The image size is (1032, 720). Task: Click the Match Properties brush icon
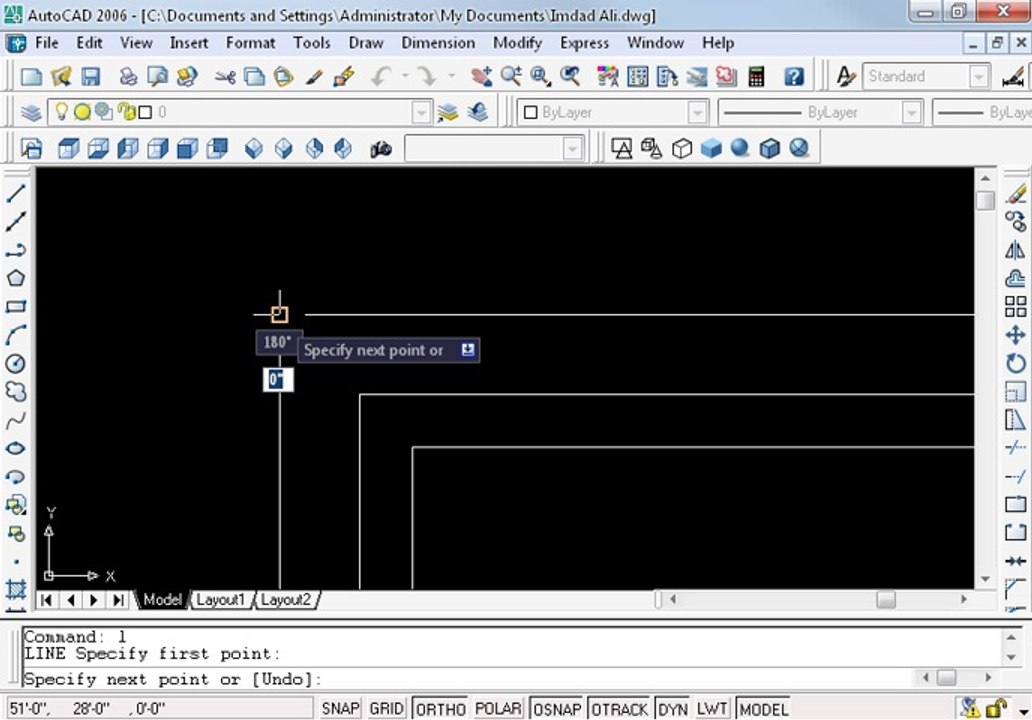[x=314, y=76]
